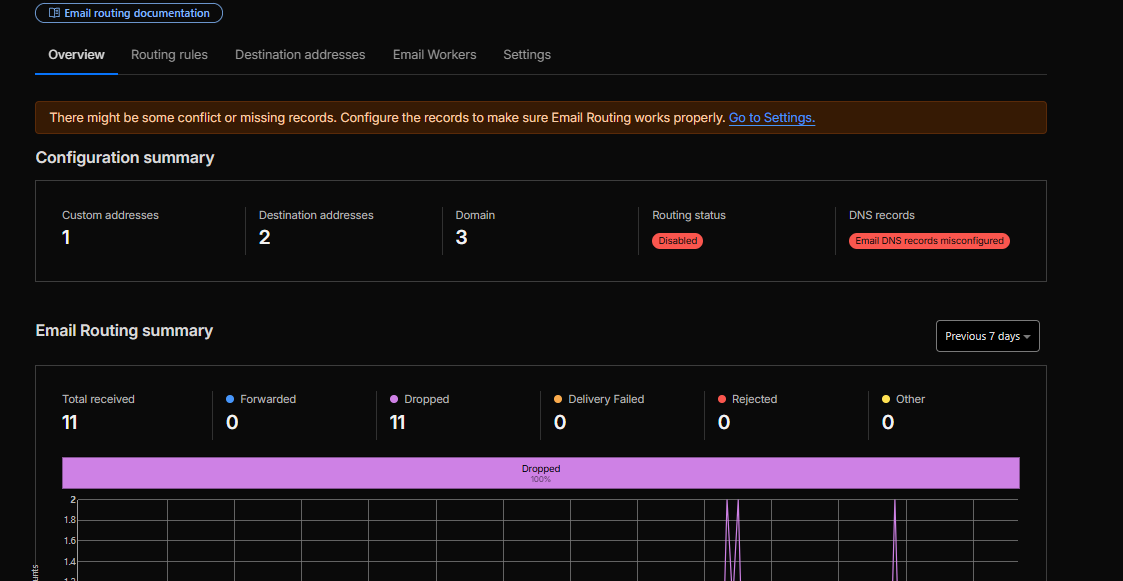The width and height of the screenshot is (1123, 581).
Task: Follow the Go to Settings link
Action: (772, 117)
